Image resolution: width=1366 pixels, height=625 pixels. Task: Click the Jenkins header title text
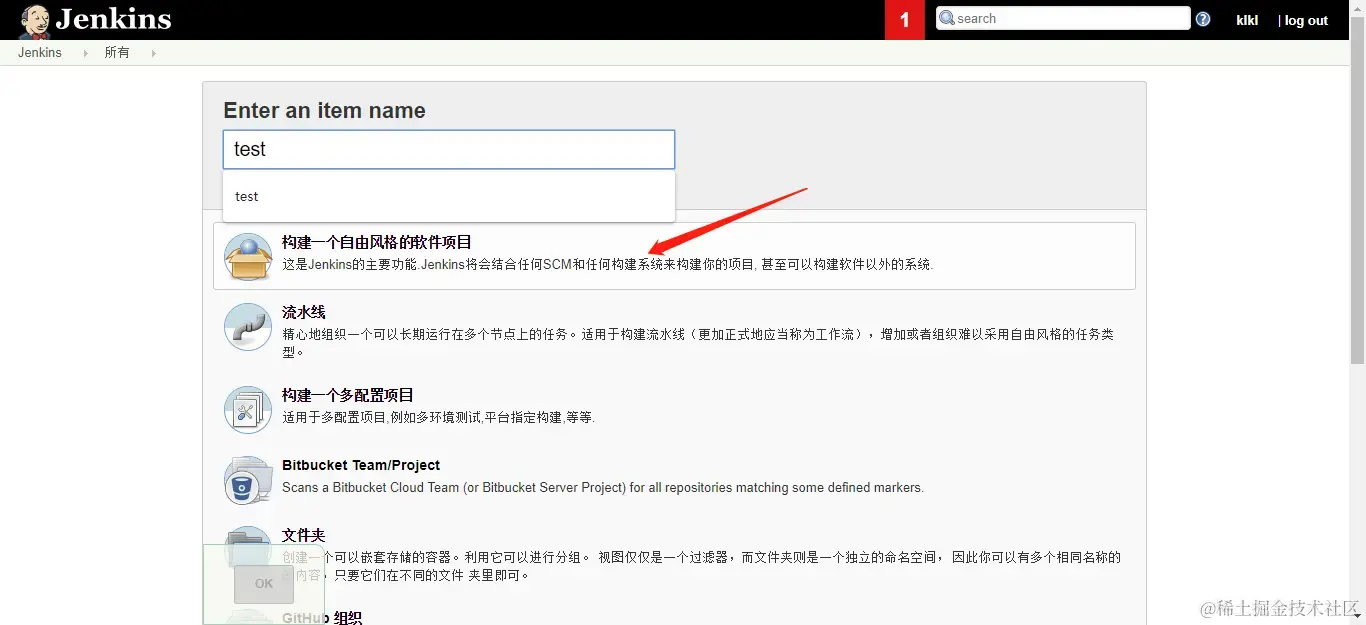[113, 19]
